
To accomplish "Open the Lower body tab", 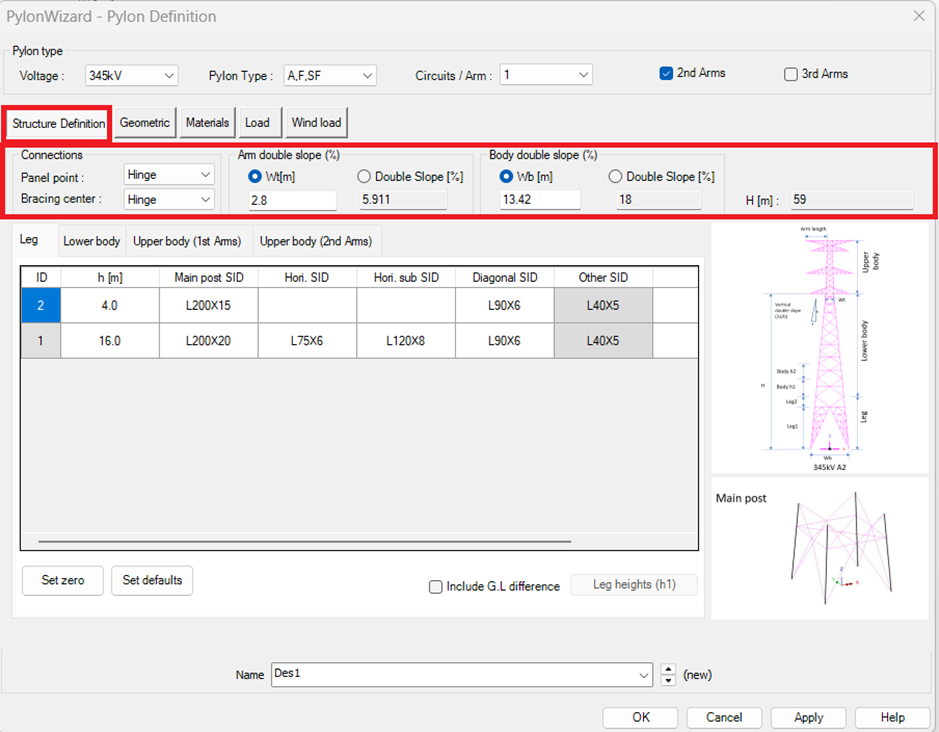I will tap(91, 241).
